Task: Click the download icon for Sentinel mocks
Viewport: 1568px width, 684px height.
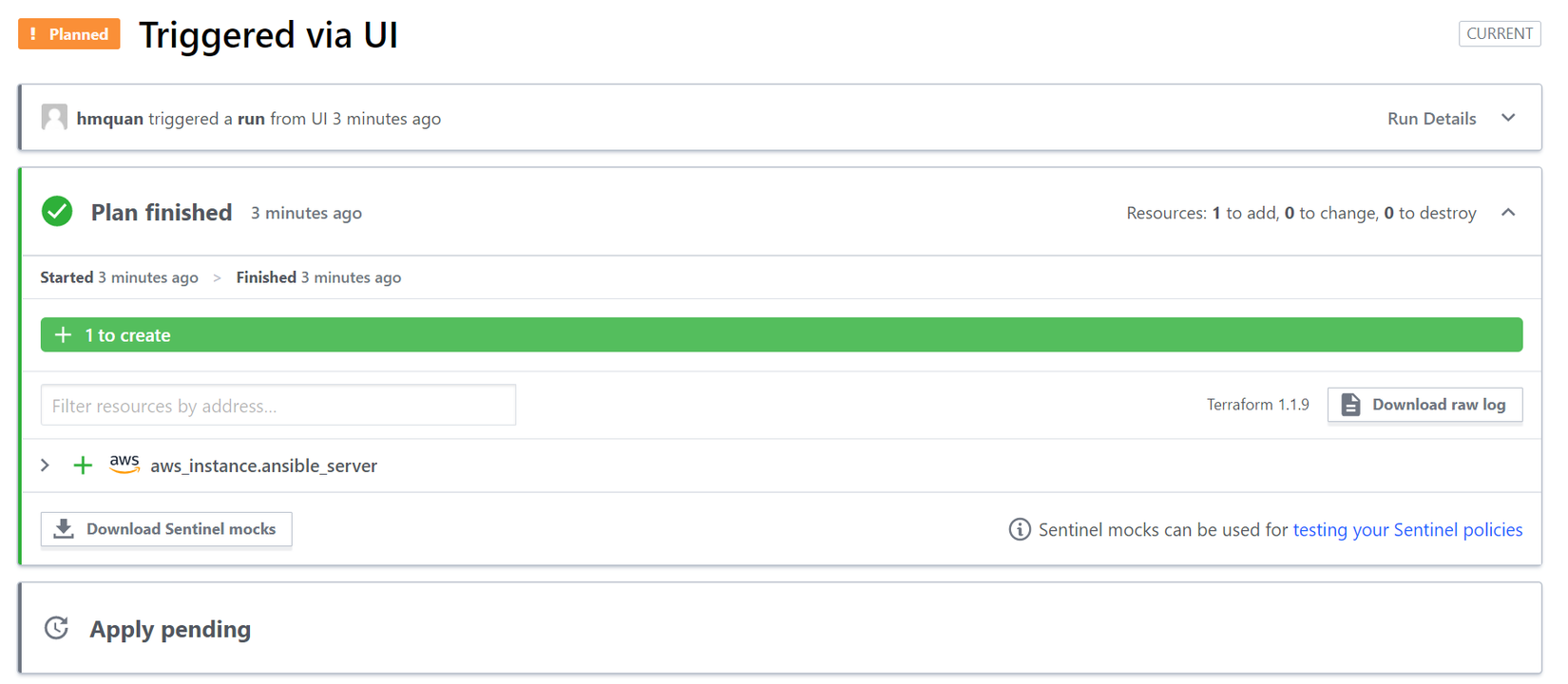Action: pos(64,529)
